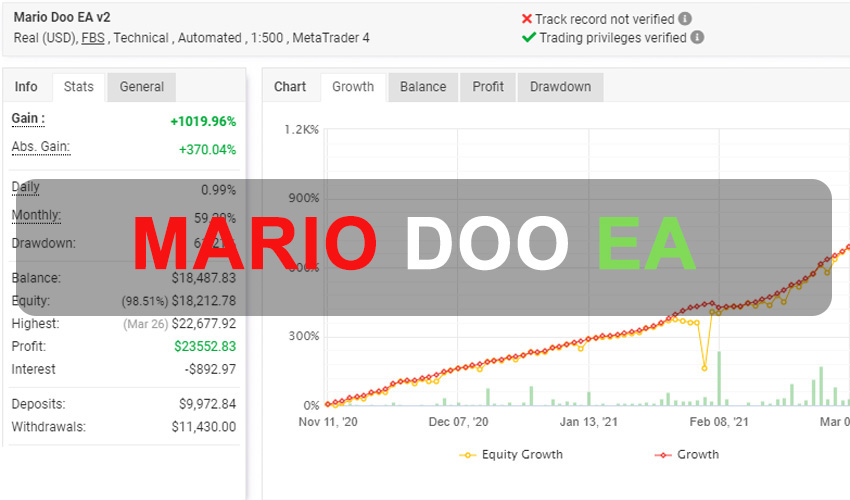This screenshot has width=850, height=500.
Task: Click the Withdrawals label
Action: (49, 427)
